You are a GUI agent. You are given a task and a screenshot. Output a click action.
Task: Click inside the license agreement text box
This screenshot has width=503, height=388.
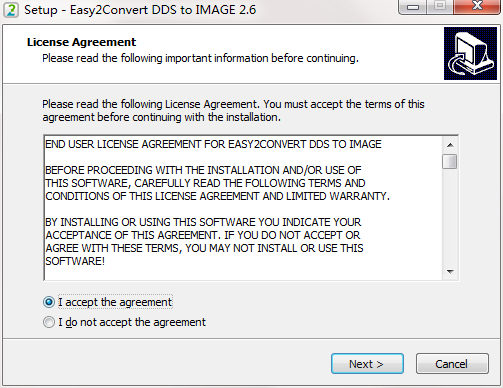(243, 208)
